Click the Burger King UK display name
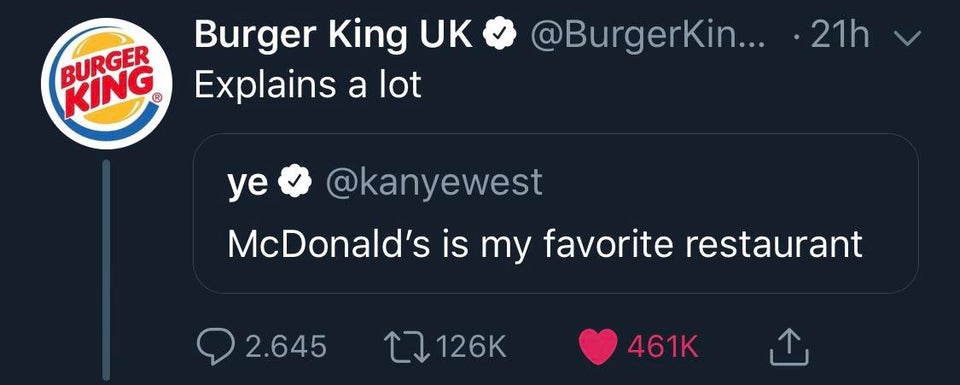 [x=334, y=37]
